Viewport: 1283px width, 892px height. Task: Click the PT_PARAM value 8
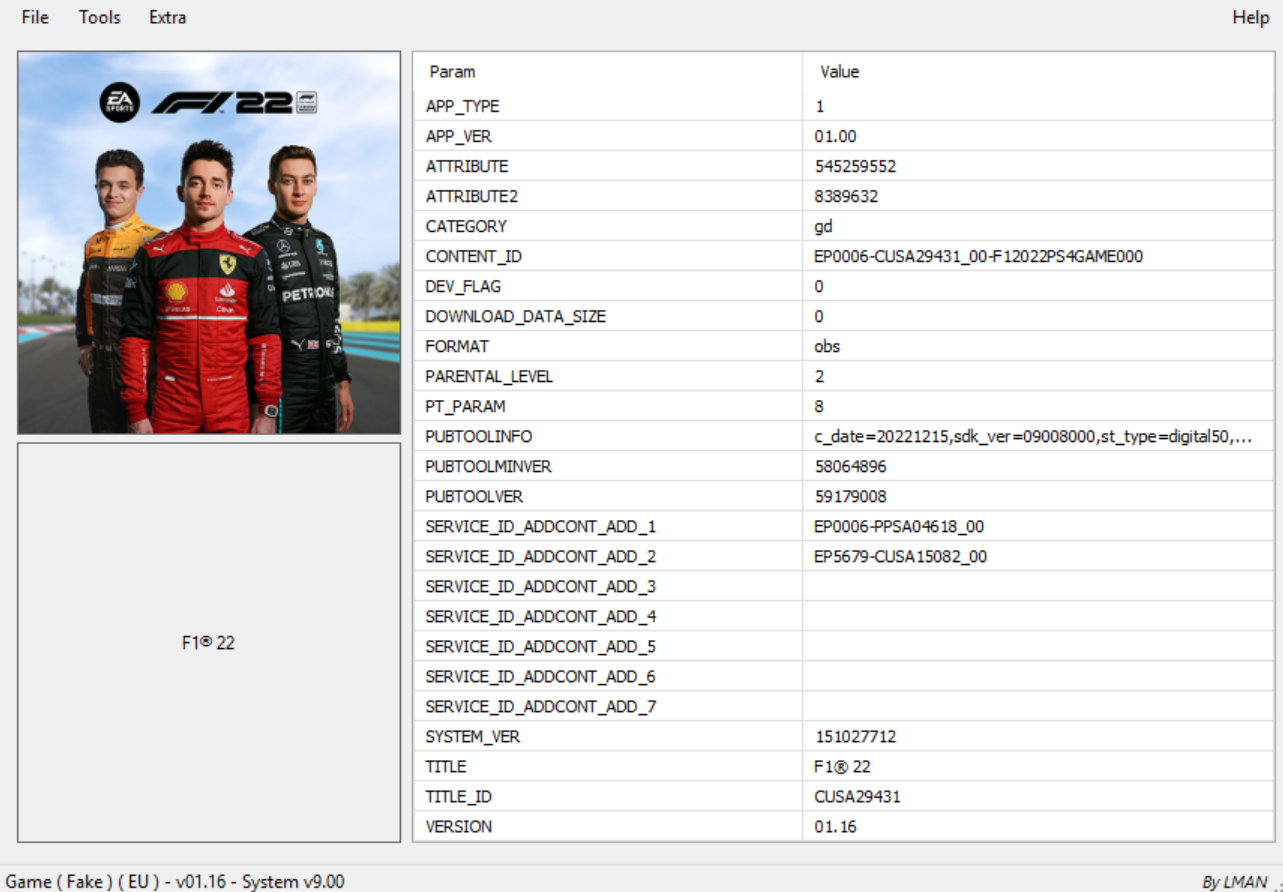(819, 406)
